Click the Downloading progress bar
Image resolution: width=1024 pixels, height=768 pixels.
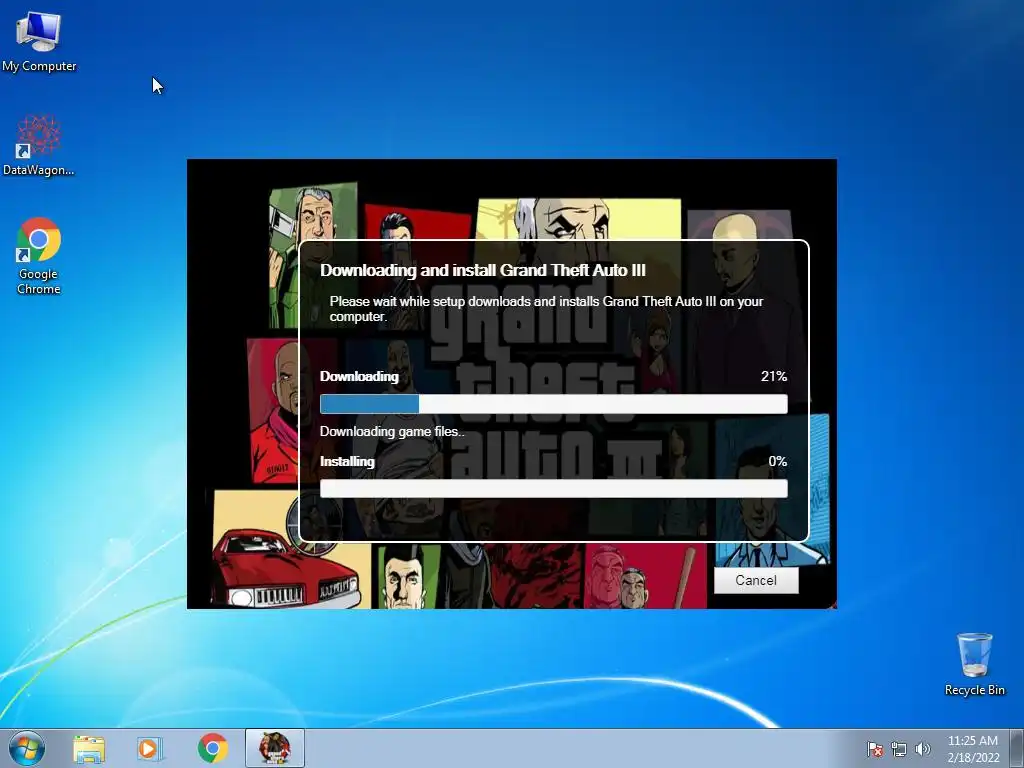[x=554, y=404]
